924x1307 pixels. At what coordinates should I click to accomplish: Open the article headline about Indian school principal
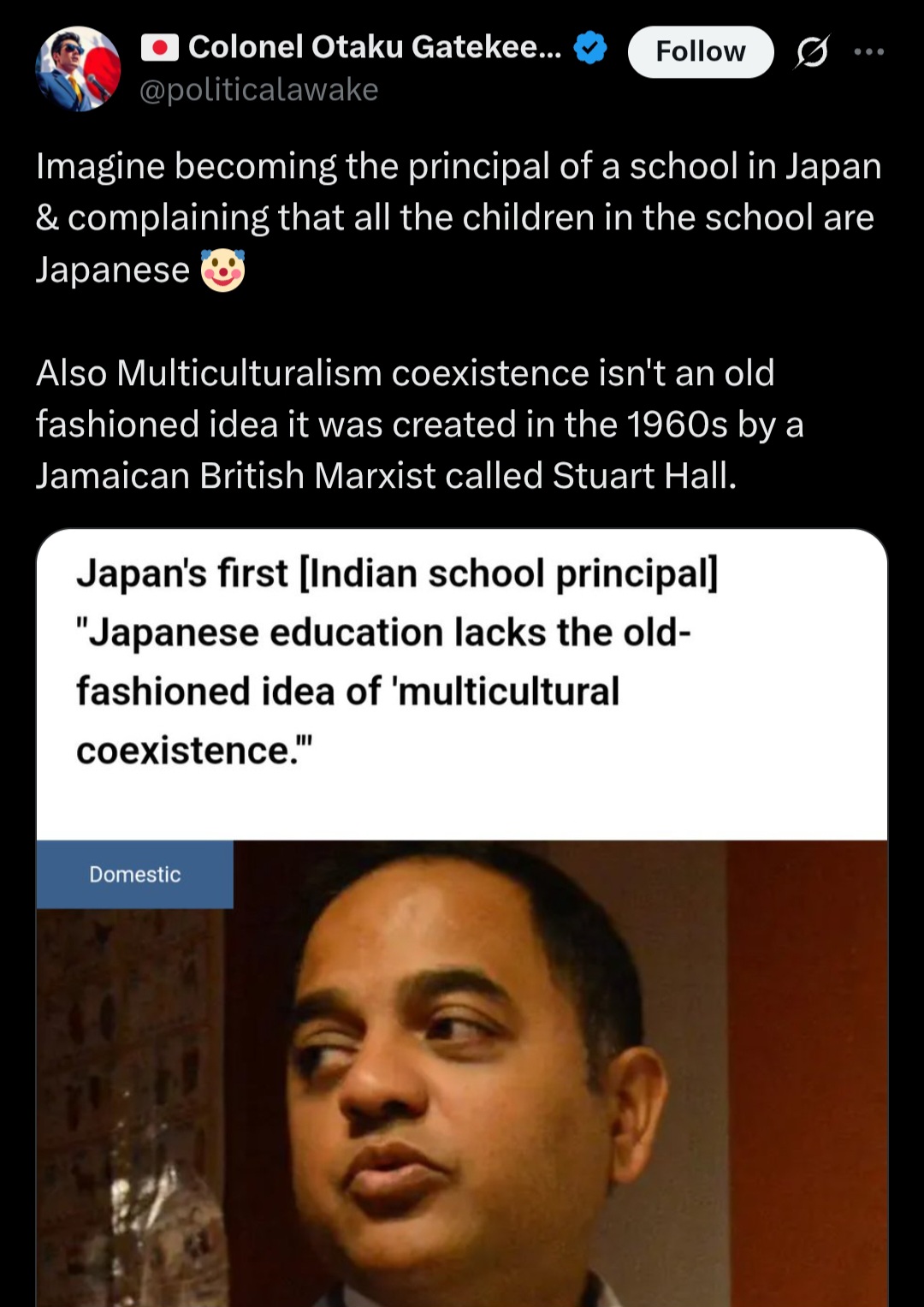tap(397, 662)
